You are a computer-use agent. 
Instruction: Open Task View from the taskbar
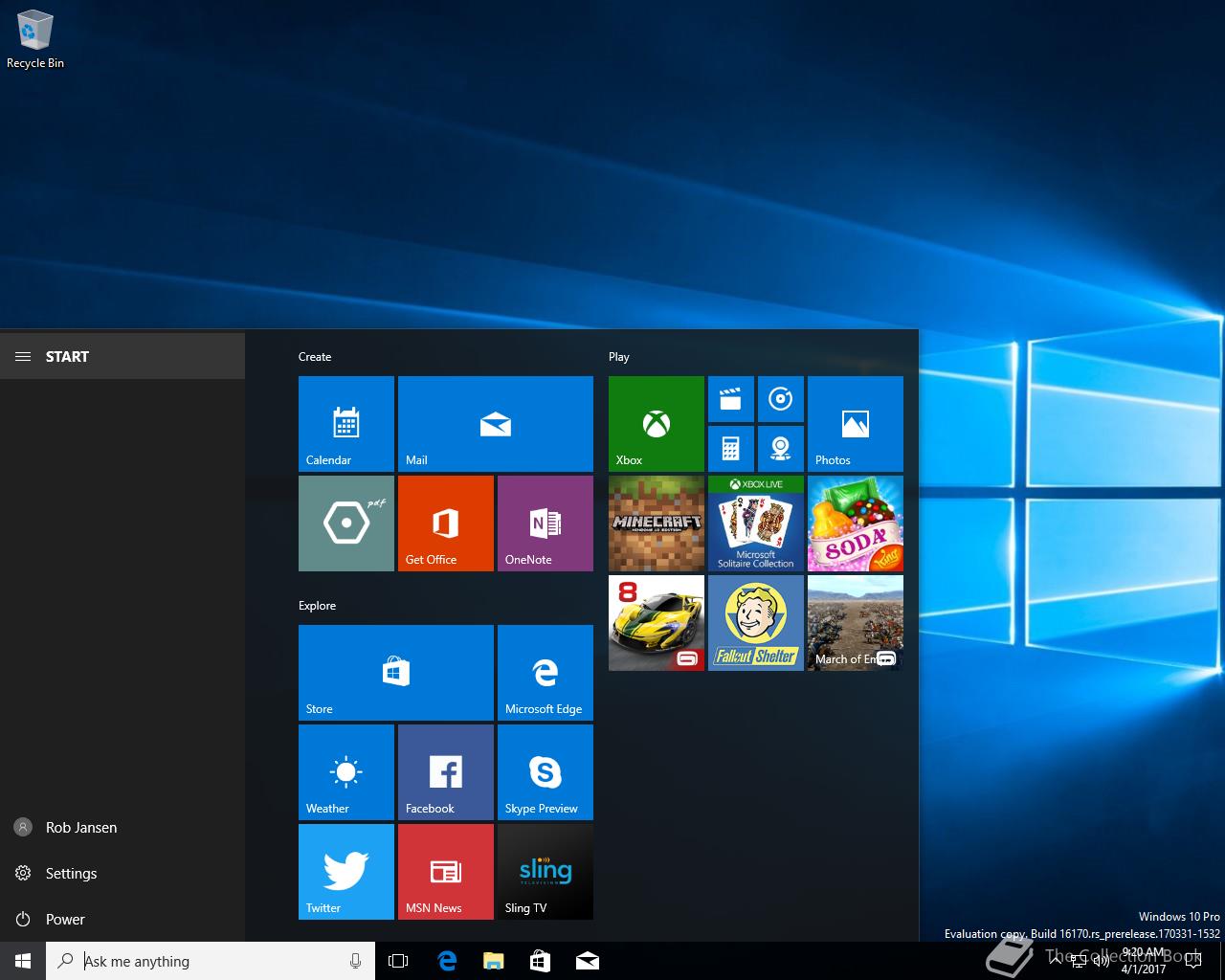pos(398,961)
